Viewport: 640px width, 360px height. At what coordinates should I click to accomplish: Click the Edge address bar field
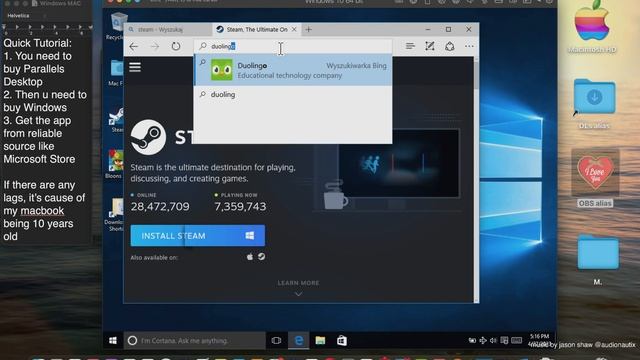click(x=293, y=46)
